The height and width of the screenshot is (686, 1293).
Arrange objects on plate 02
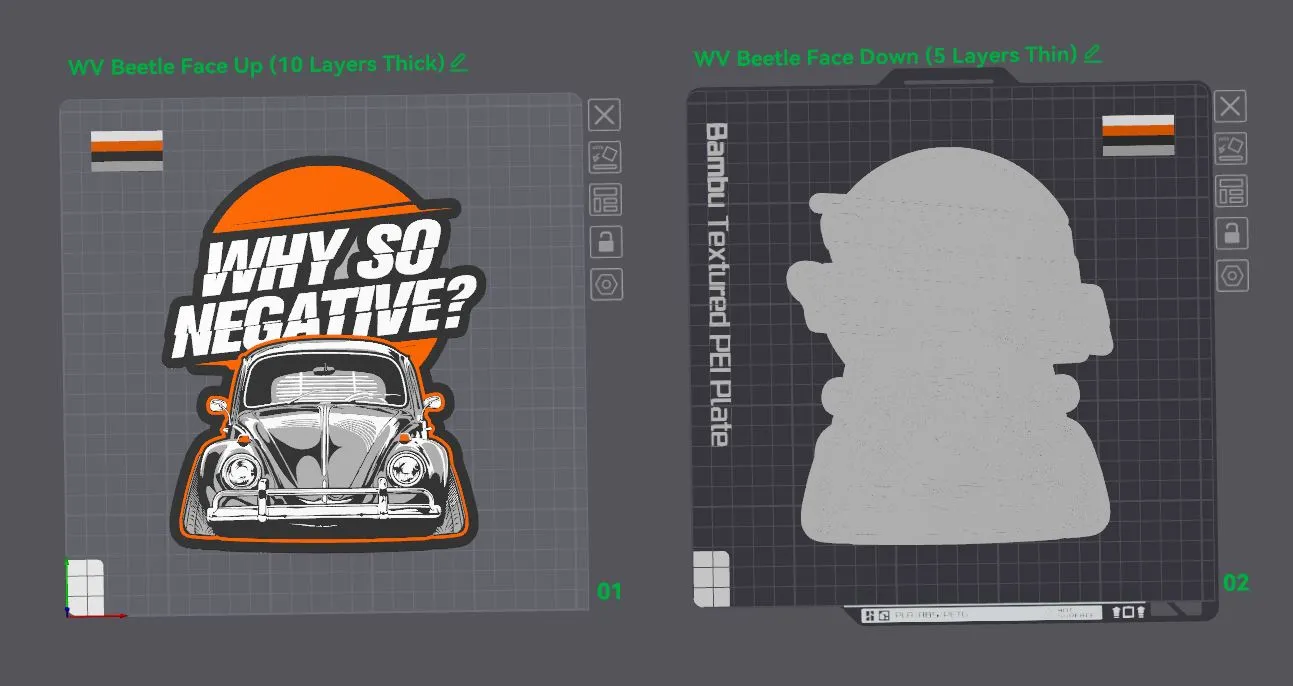pyautogui.click(x=1230, y=190)
